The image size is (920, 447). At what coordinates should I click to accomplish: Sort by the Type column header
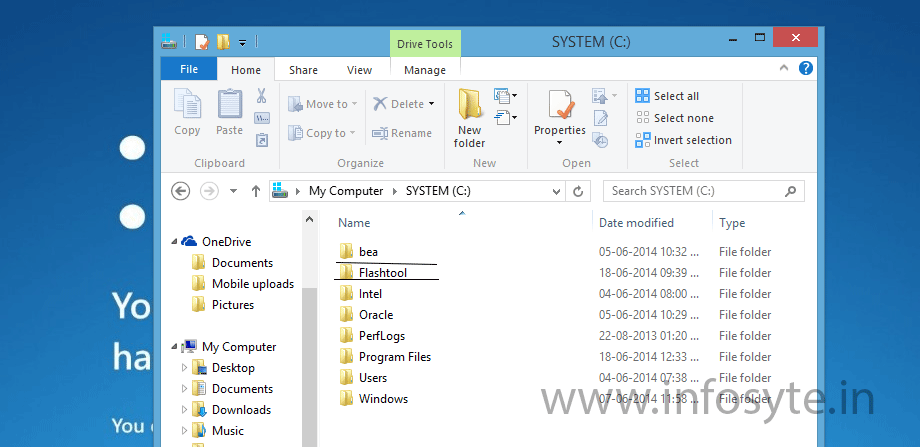732,223
